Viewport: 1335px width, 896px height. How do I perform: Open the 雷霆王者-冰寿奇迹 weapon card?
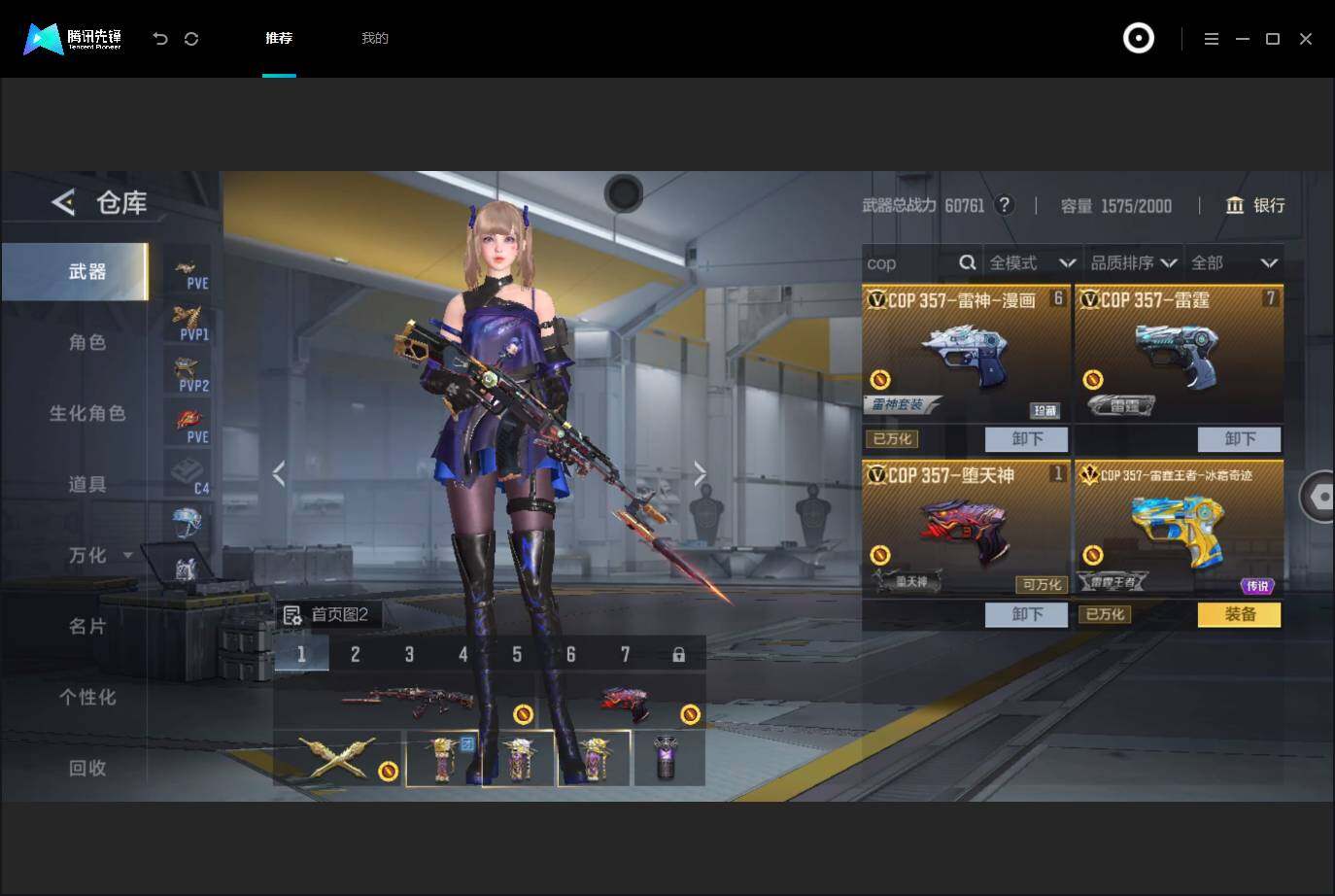[x=1179, y=529]
